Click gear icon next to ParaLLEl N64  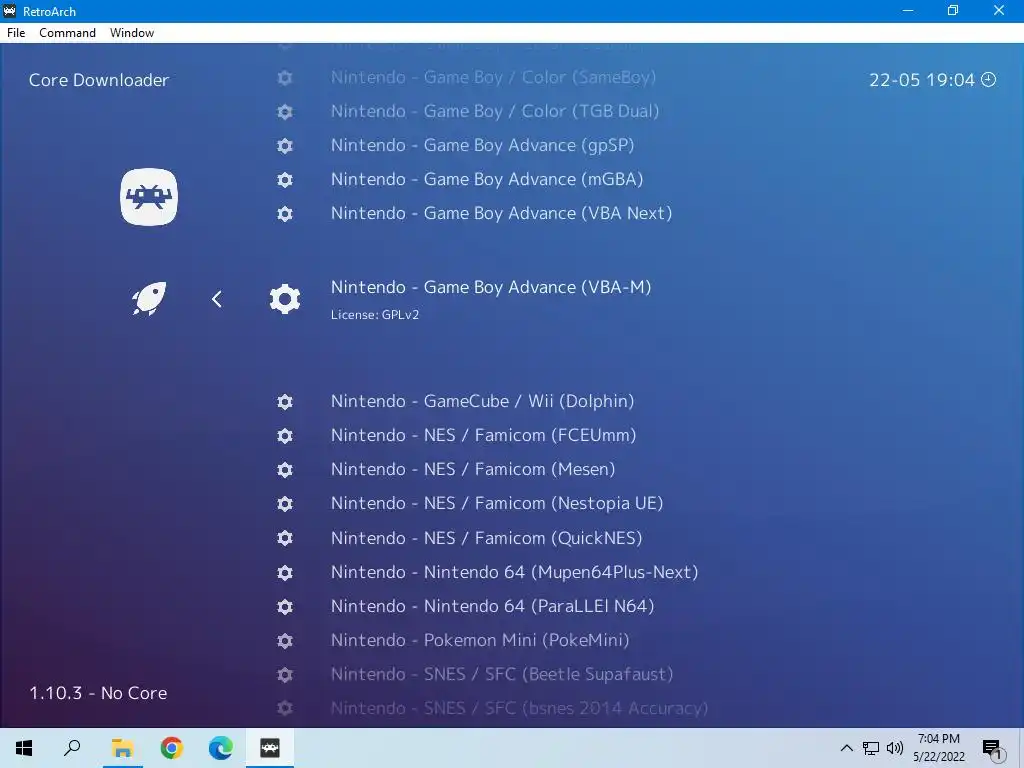[285, 607]
